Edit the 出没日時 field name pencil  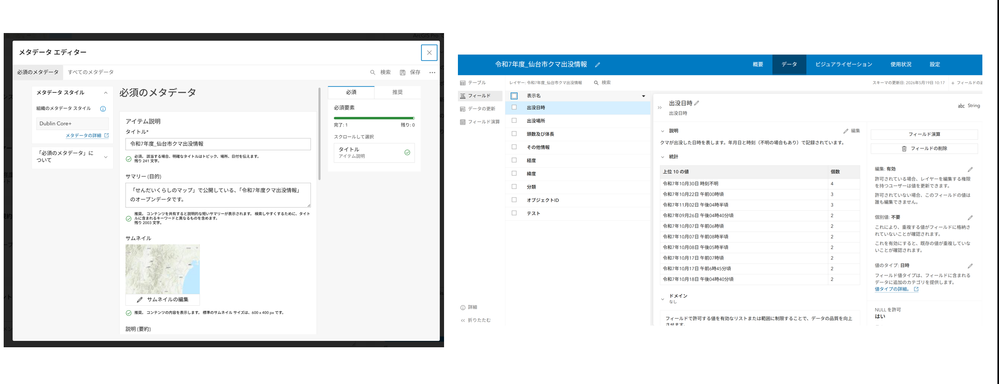tap(697, 103)
